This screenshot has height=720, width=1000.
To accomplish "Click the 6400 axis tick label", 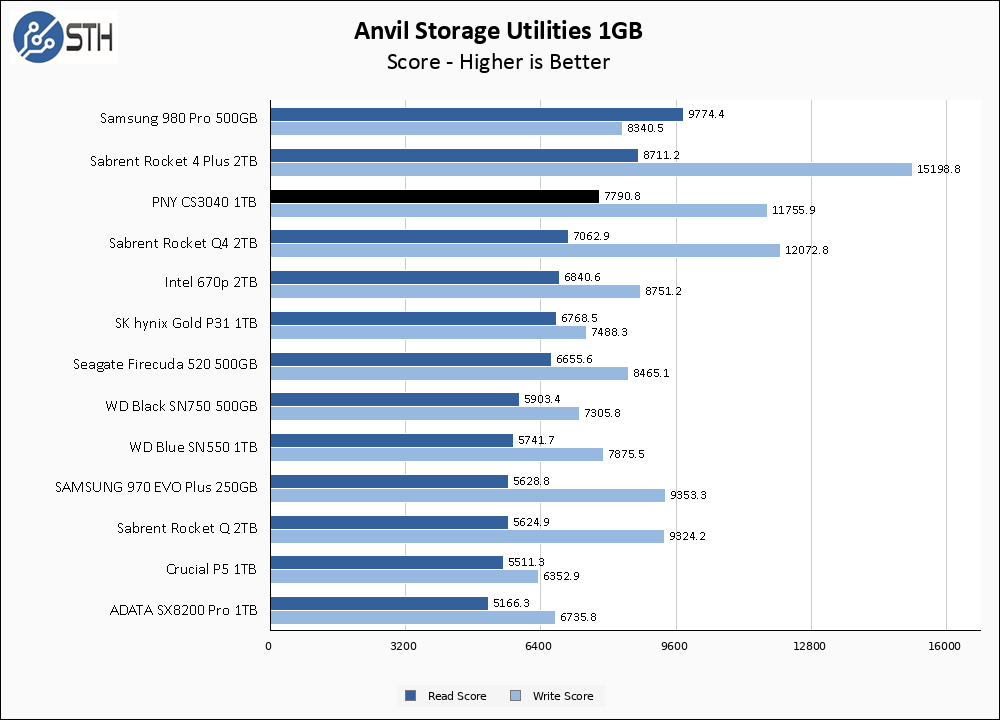I will coord(539,646).
